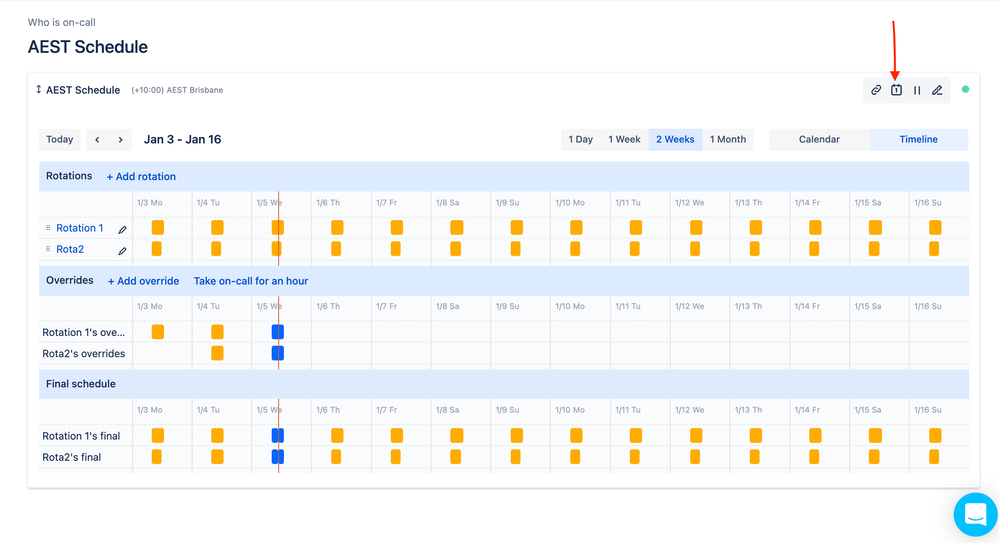Select blue Rotation 1 override on 1/5
Image resolution: width=999 pixels, height=543 pixels.
(278, 331)
